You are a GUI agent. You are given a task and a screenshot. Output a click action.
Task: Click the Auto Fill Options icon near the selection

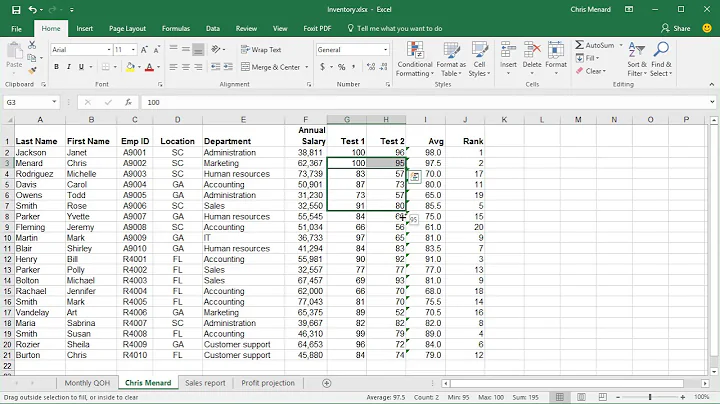[x=415, y=177]
